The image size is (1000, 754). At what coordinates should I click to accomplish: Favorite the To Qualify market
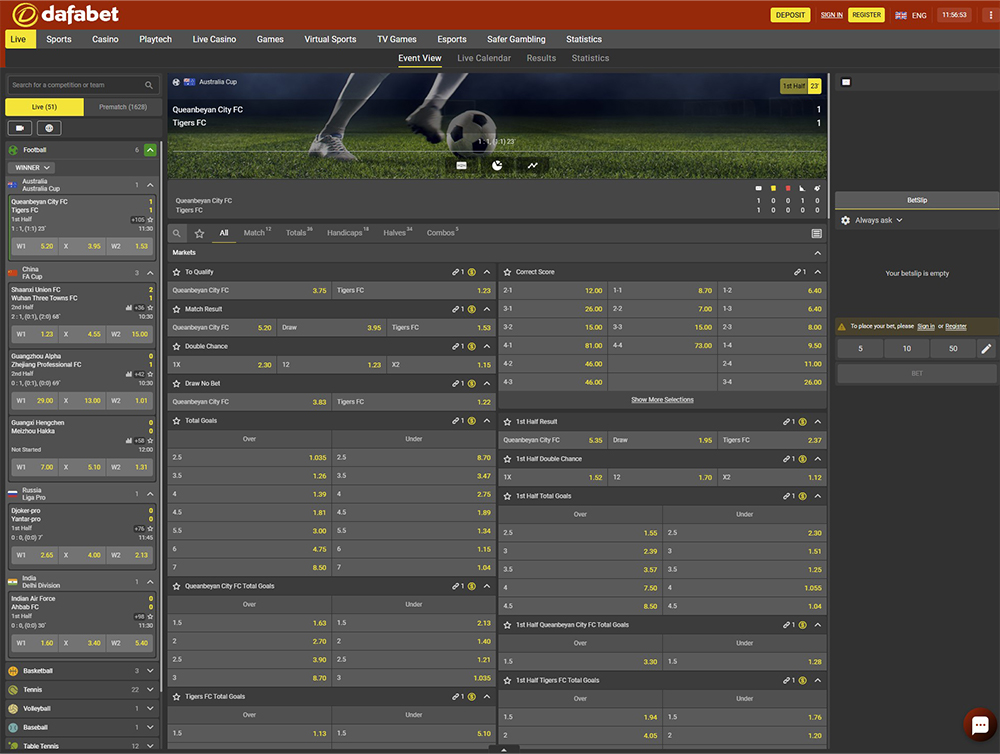(177, 272)
